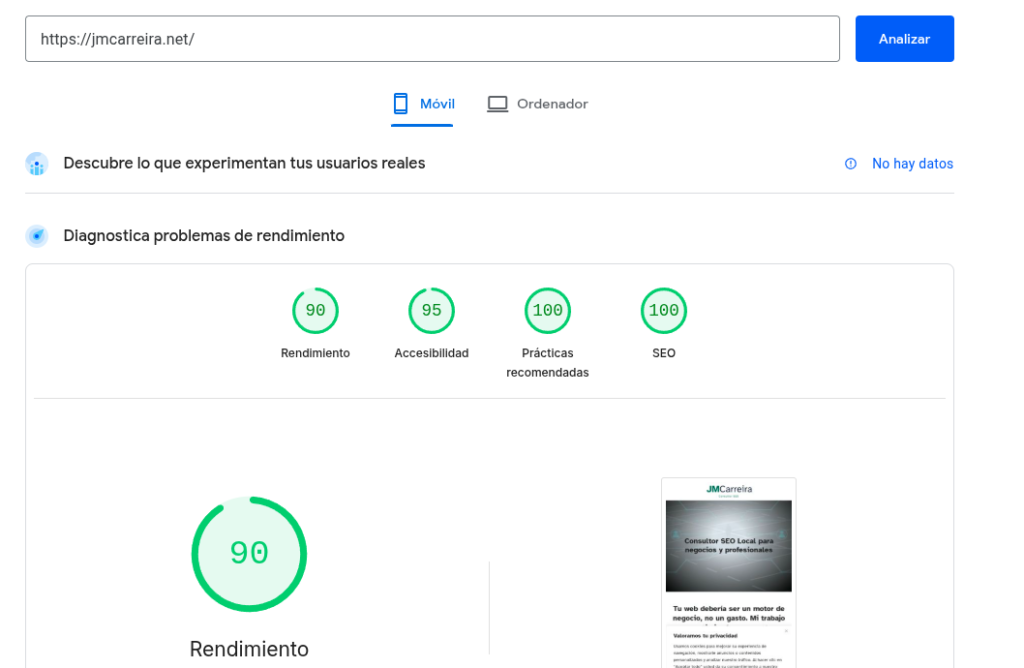Screen dimensions: 1024x668
Task: Click the Chrome UX Report icon near usuarios reales
Action: click(36, 163)
